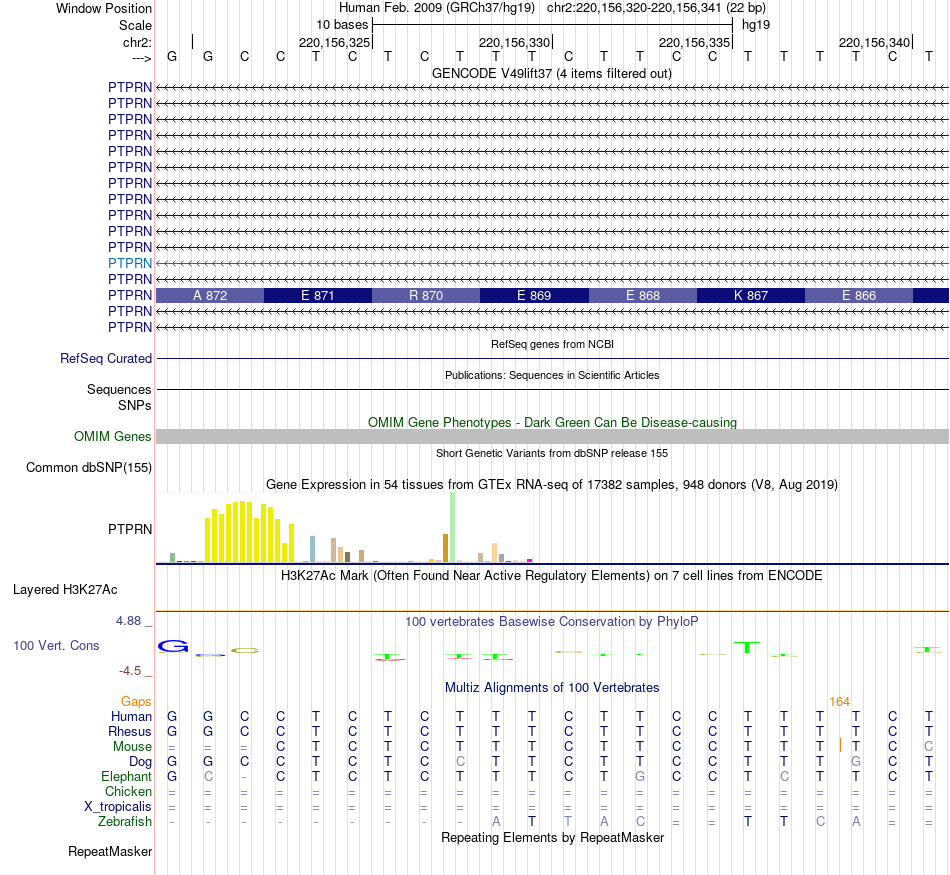Image resolution: width=950 pixels, height=875 pixels.
Task: Click position label 220,156,325 on the ruler
Action: pos(334,42)
